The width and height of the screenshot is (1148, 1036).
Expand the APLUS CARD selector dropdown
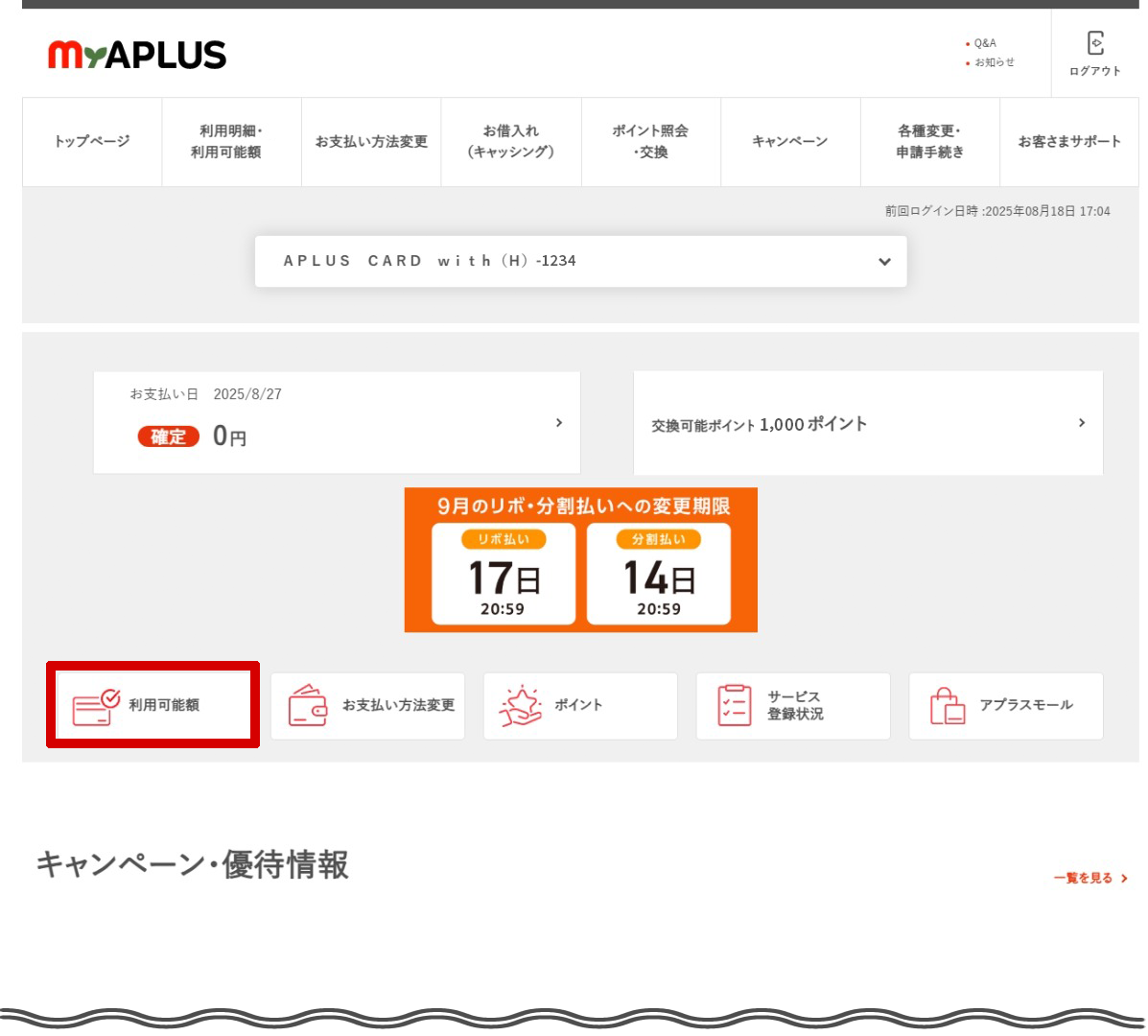pyautogui.click(x=883, y=261)
